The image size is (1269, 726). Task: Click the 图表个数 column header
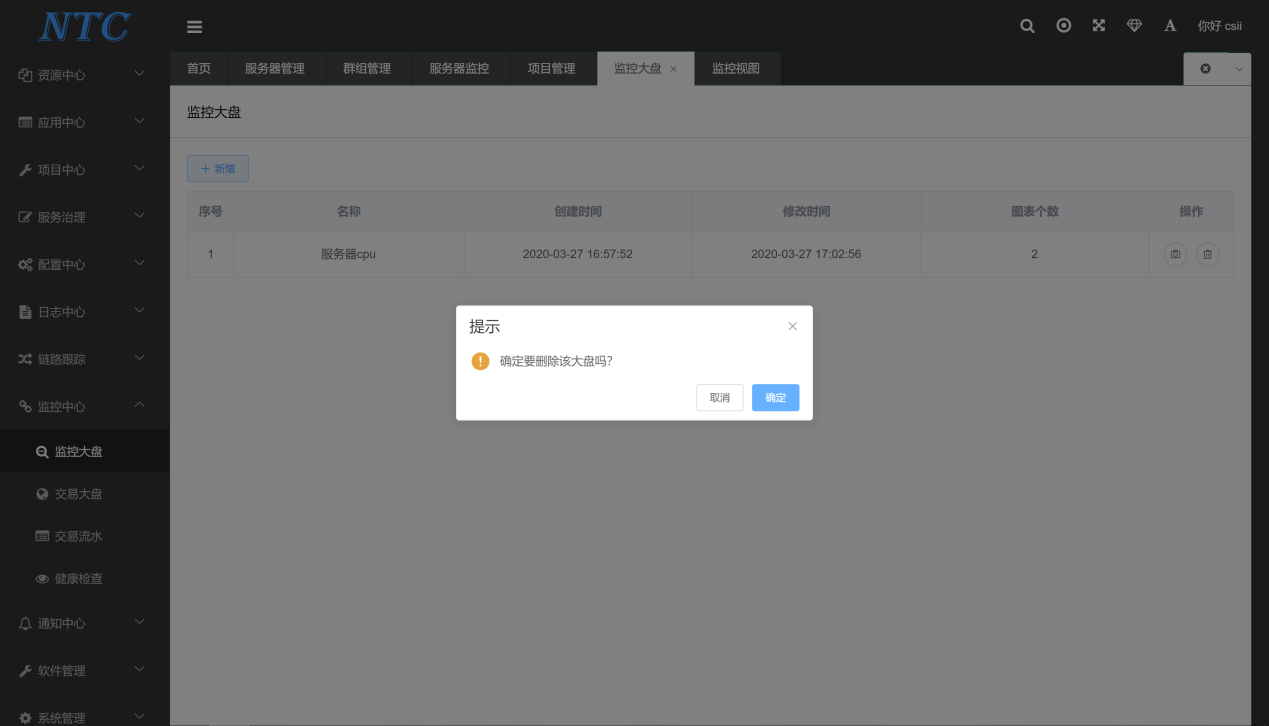(1035, 212)
